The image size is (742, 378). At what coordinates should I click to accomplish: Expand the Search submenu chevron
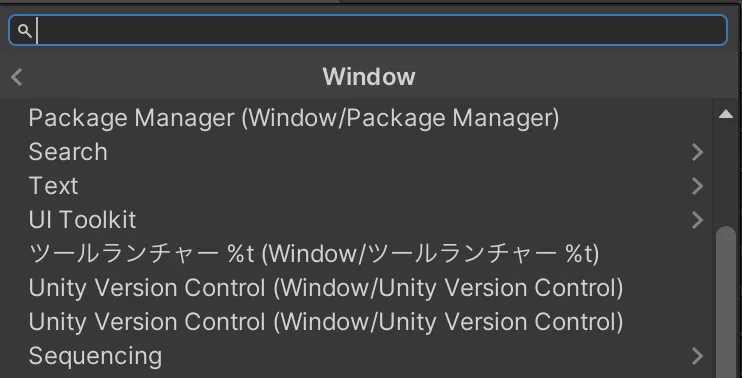(698, 152)
